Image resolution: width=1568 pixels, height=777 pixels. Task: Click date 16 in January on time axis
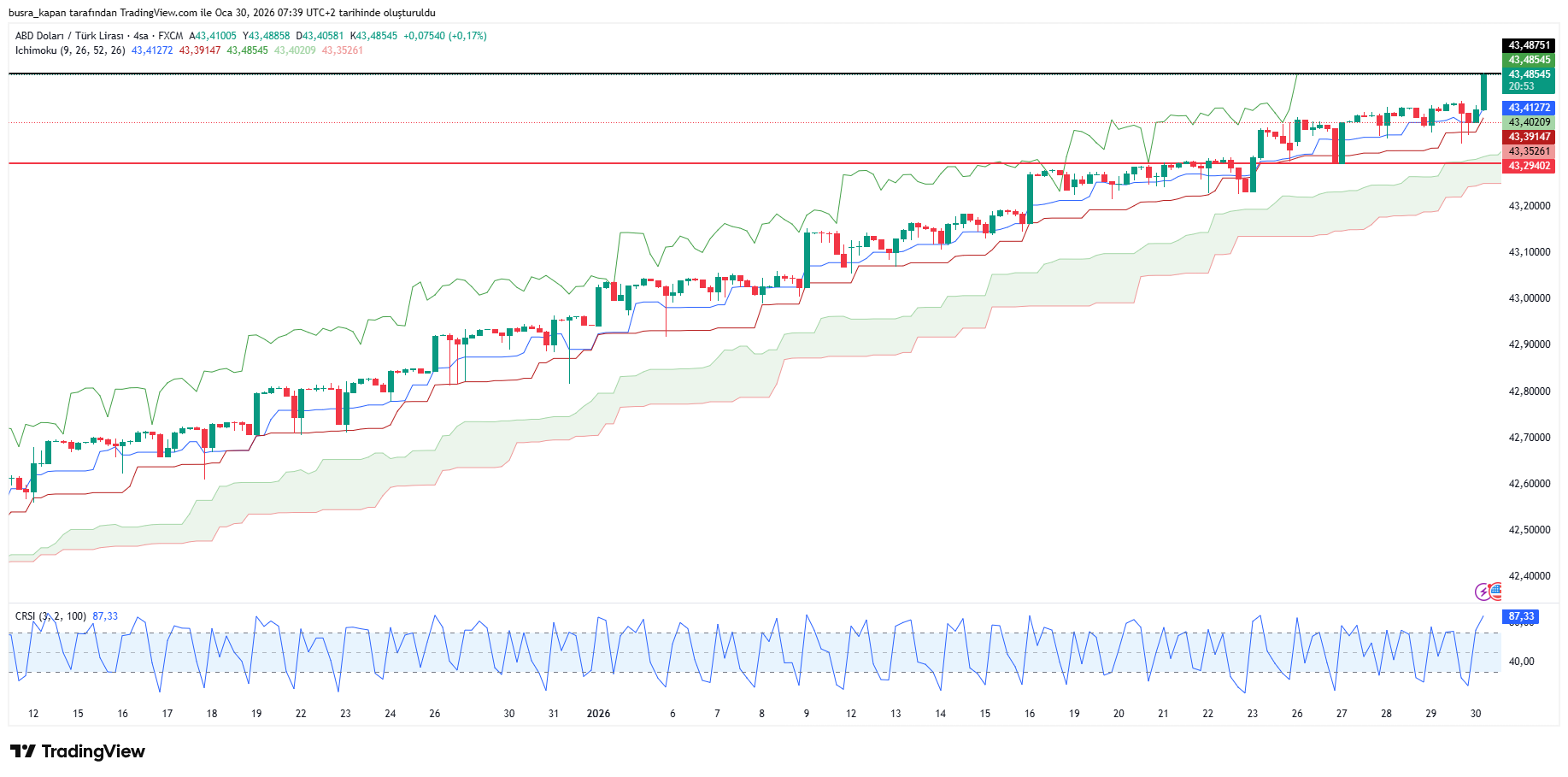pyautogui.click(x=1030, y=714)
